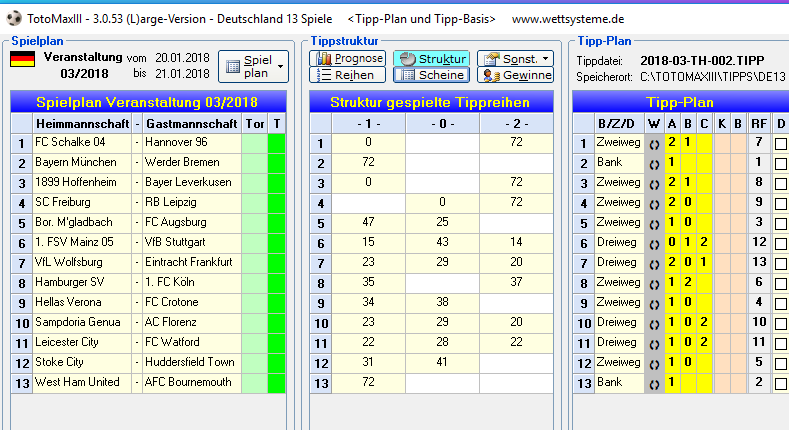789x430 pixels.
Task: Click the Heimmannschaft column header
Action: click(82, 124)
